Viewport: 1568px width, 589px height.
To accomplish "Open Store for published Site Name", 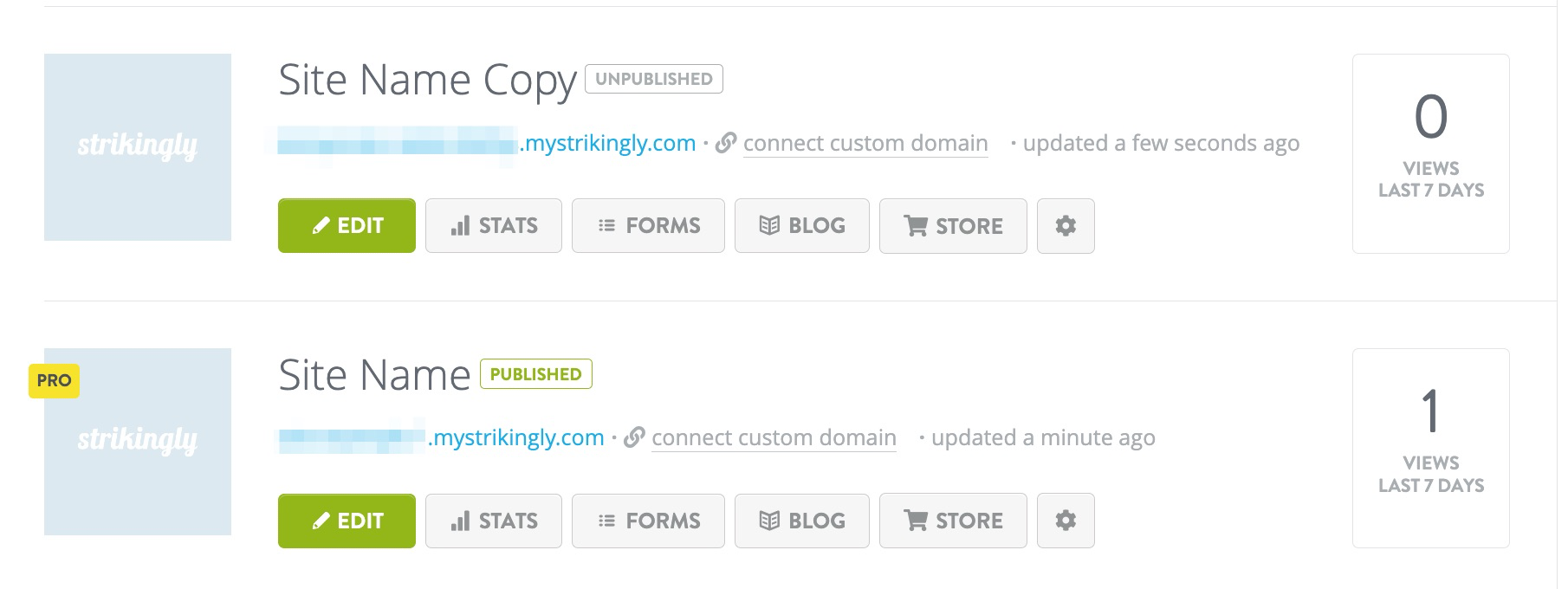I will pyautogui.click(x=953, y=521).
